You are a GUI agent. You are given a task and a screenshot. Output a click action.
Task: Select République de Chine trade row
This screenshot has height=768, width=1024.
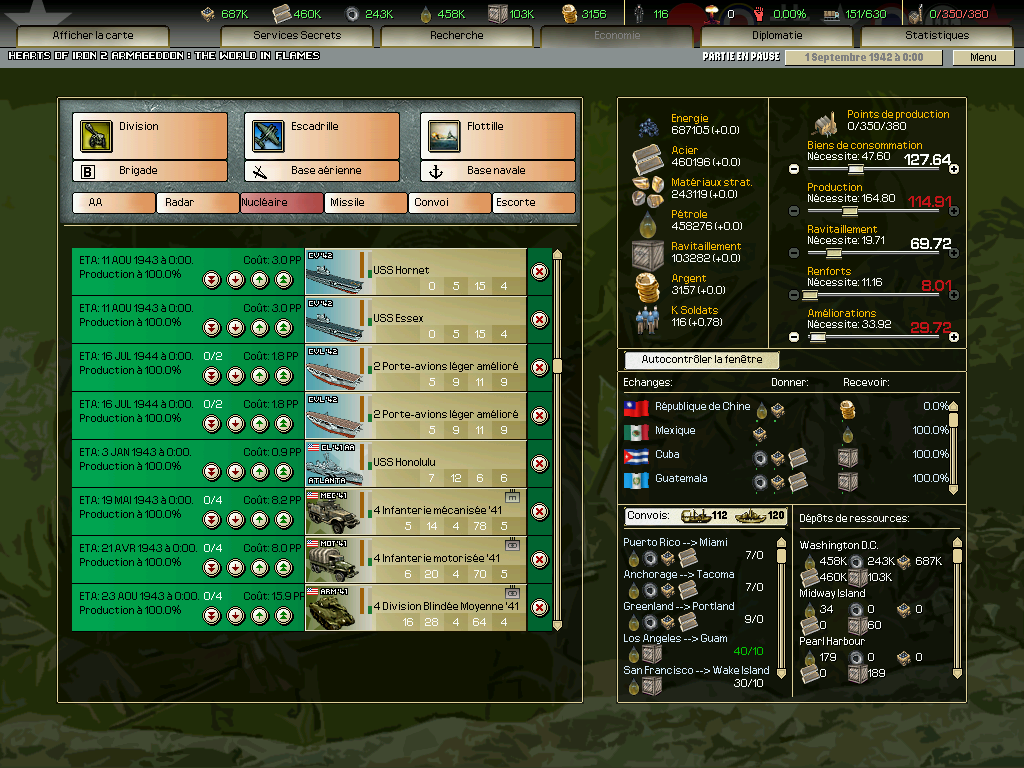[x=786, y=408]
